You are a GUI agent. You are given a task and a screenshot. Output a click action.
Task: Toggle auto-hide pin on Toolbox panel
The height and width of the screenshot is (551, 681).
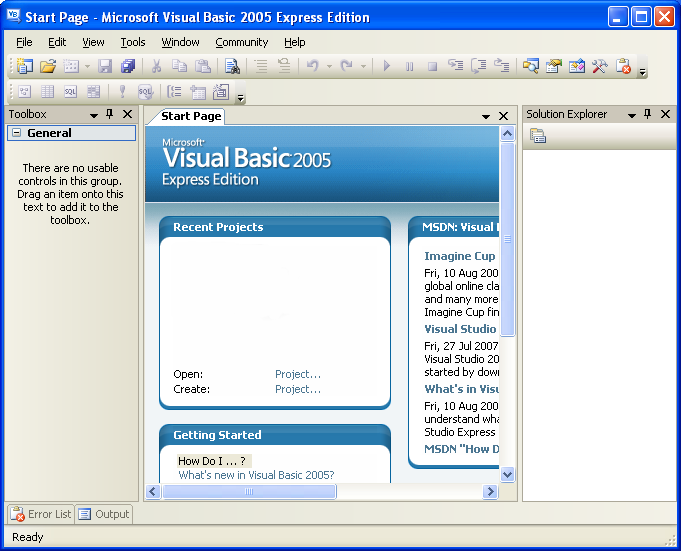pyautogui.click(x=109, y=114)
